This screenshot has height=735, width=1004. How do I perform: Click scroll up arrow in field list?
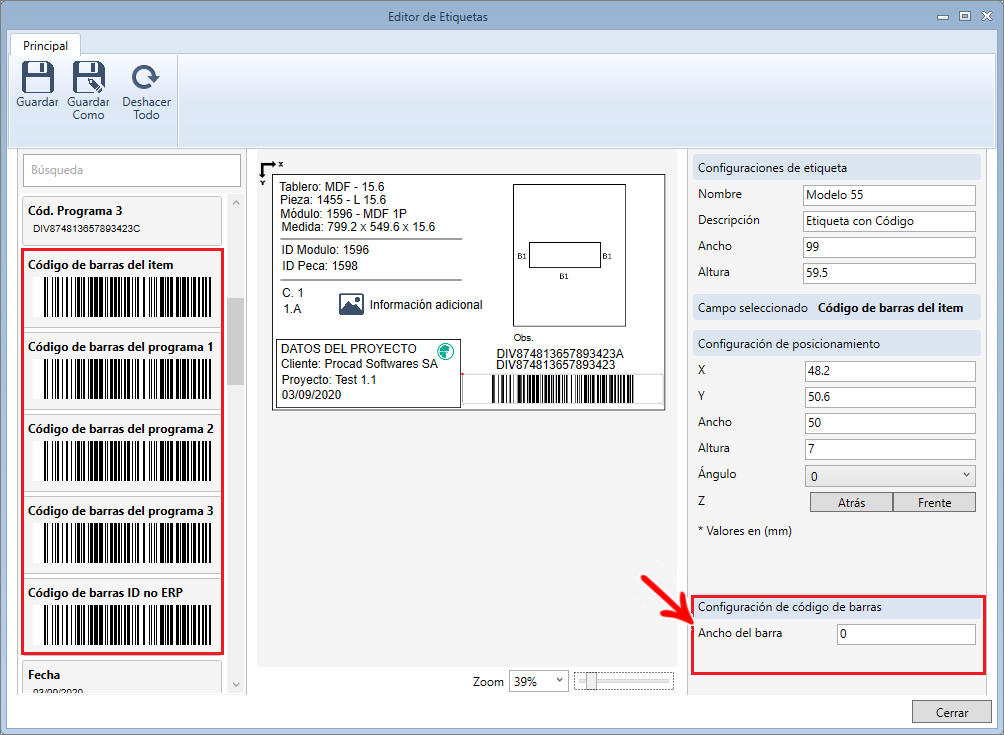pos(236,202)
